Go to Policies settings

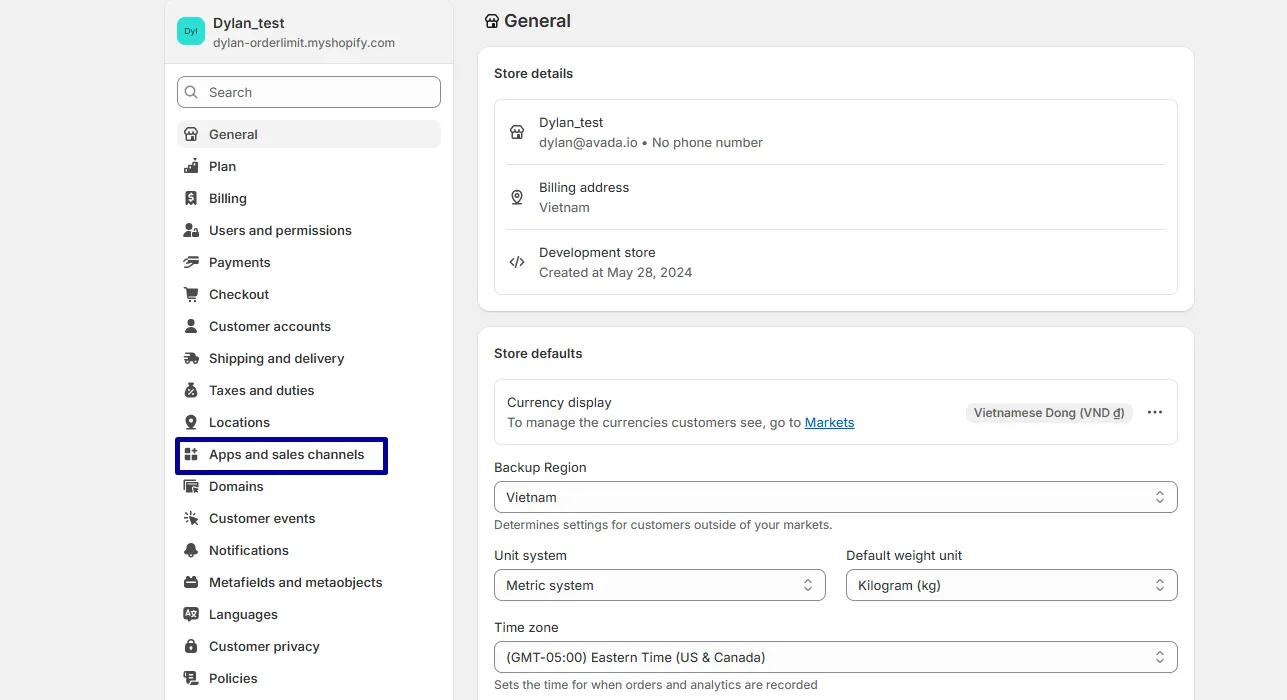pos(309,678)
